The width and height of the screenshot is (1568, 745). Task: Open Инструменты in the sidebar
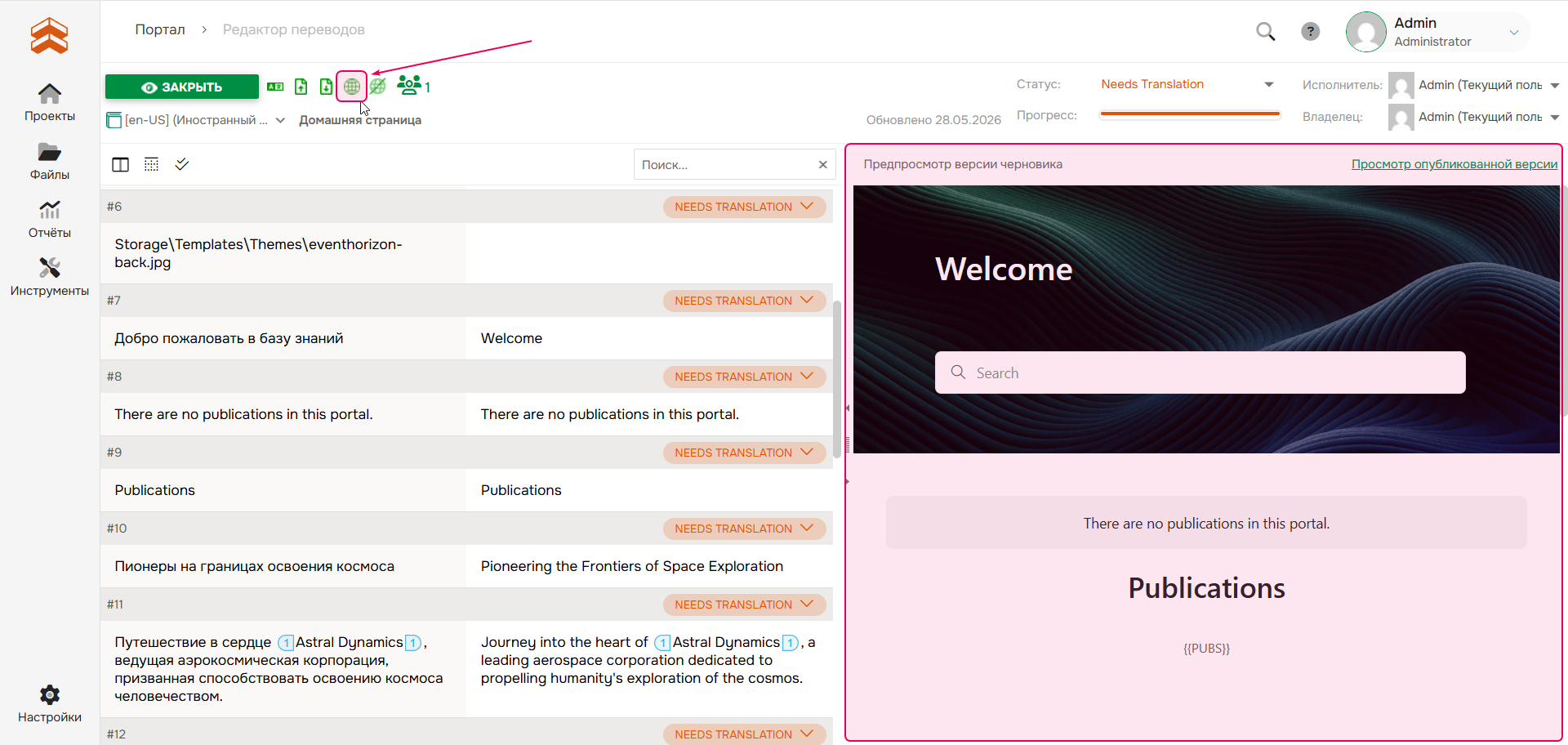[50, 278]
